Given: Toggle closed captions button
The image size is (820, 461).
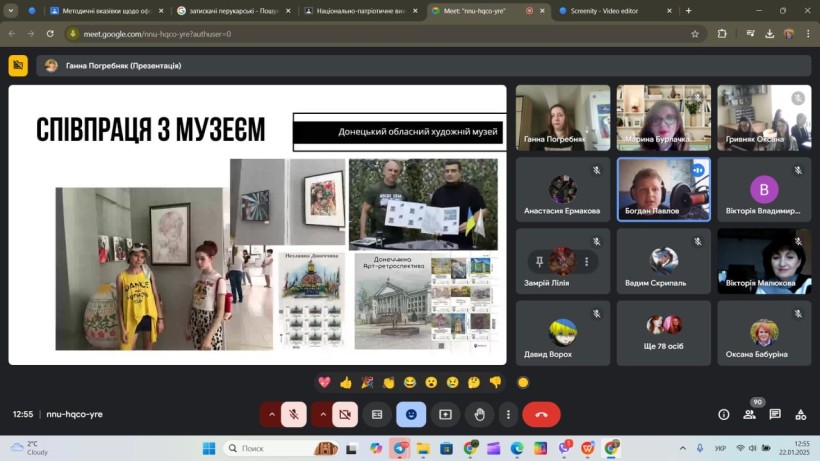Looking at the screenshot, I should [x=377, y=414].
